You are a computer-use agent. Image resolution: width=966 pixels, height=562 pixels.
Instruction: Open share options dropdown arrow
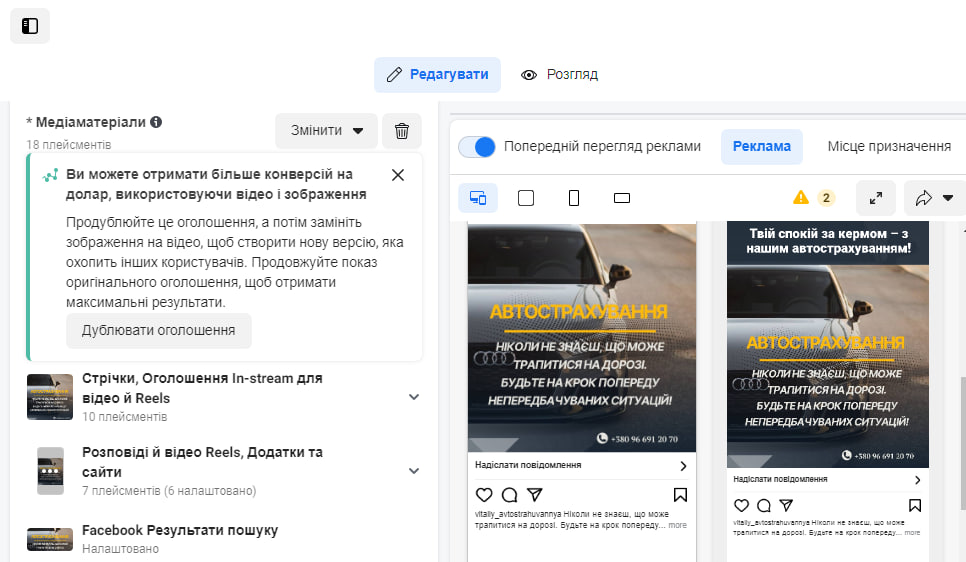point(948,198)
